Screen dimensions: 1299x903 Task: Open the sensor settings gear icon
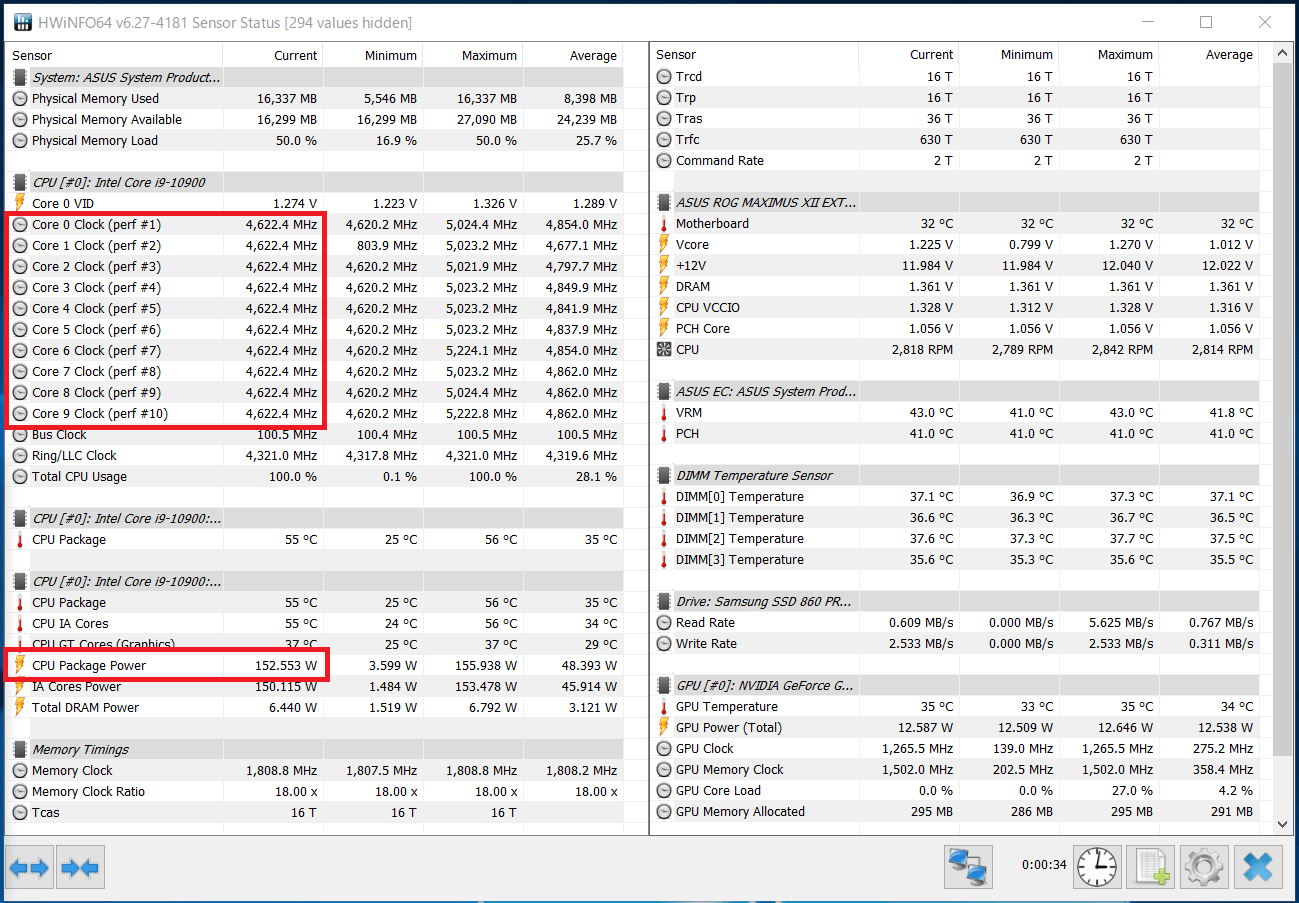[x=1204, y=867]
